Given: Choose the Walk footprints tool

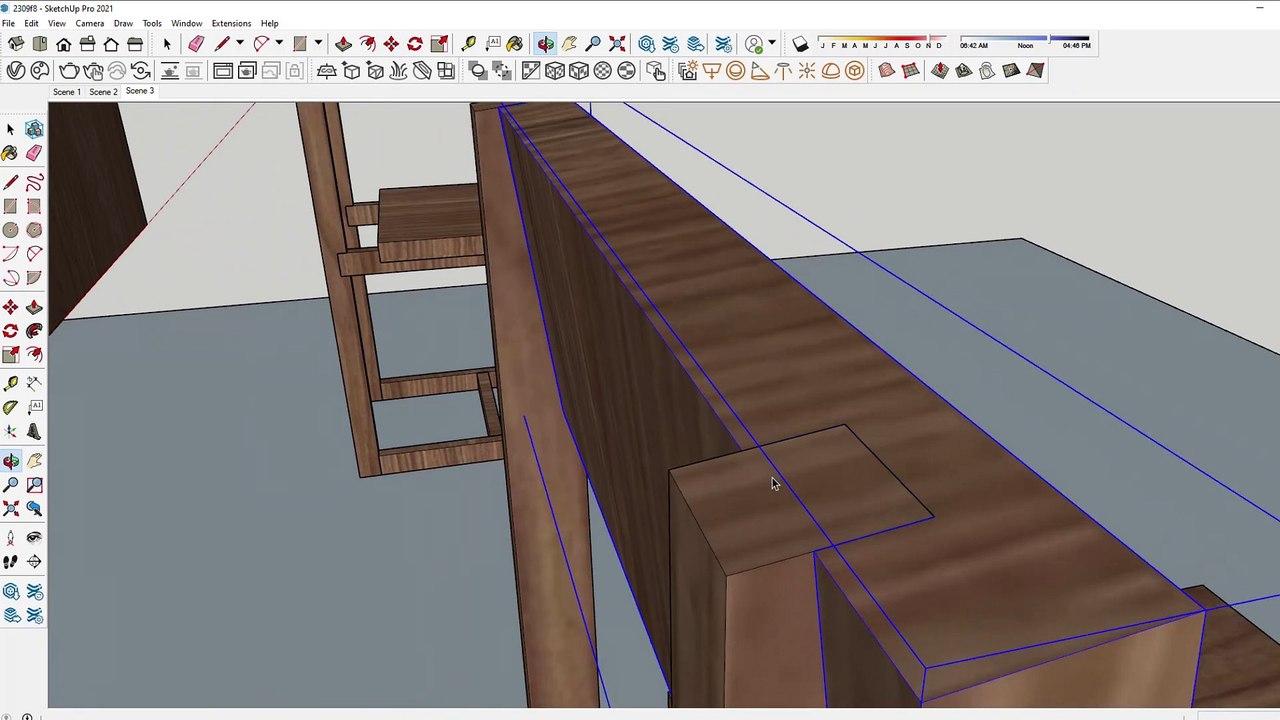Looking at the screenshot, I should [10, 561].
